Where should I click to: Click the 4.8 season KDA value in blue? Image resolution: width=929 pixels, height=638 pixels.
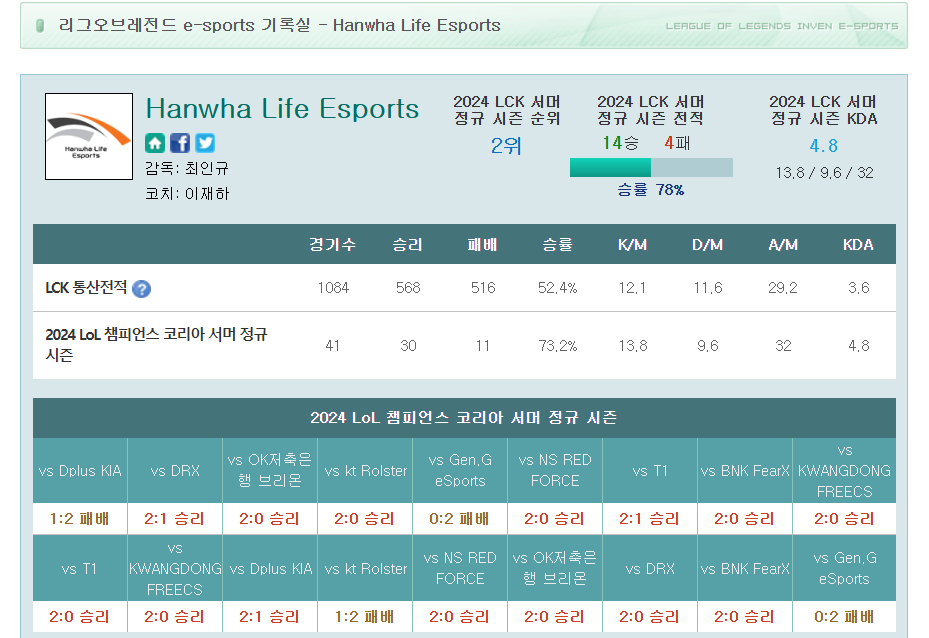point(824,146)
